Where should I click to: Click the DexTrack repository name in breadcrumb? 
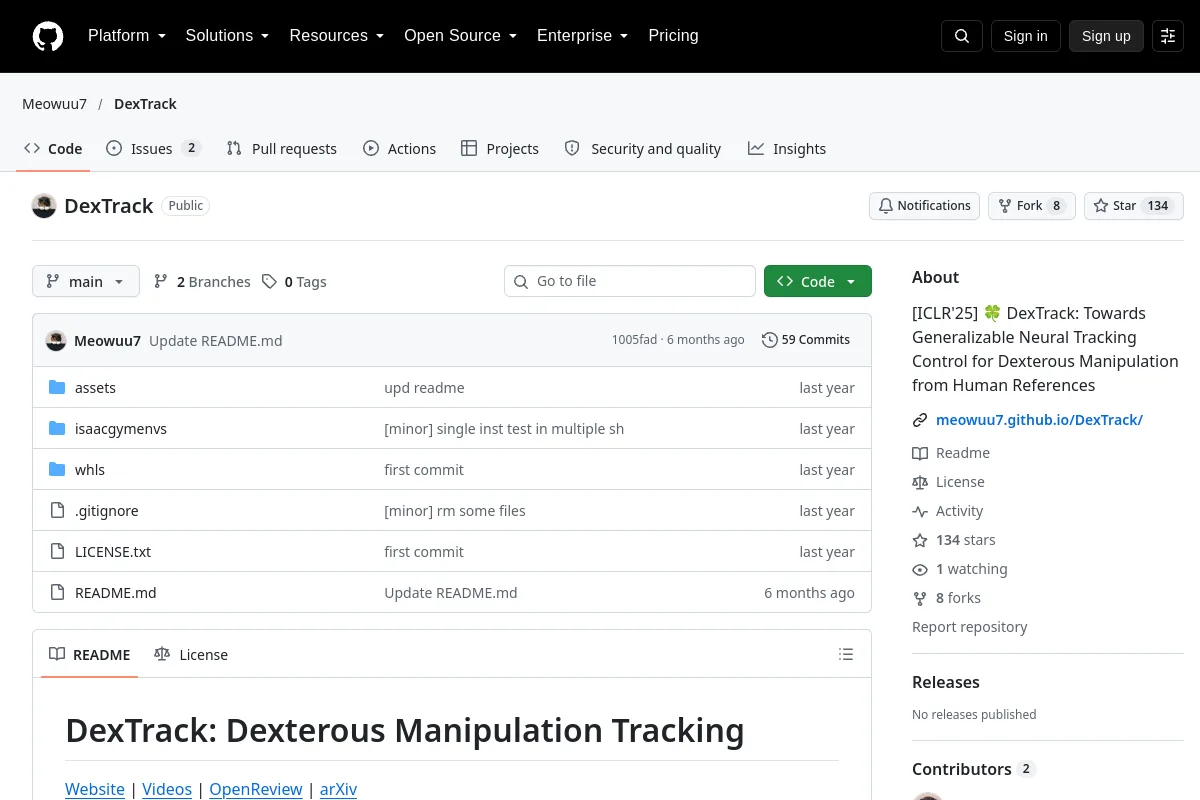(x=145, y=104)
